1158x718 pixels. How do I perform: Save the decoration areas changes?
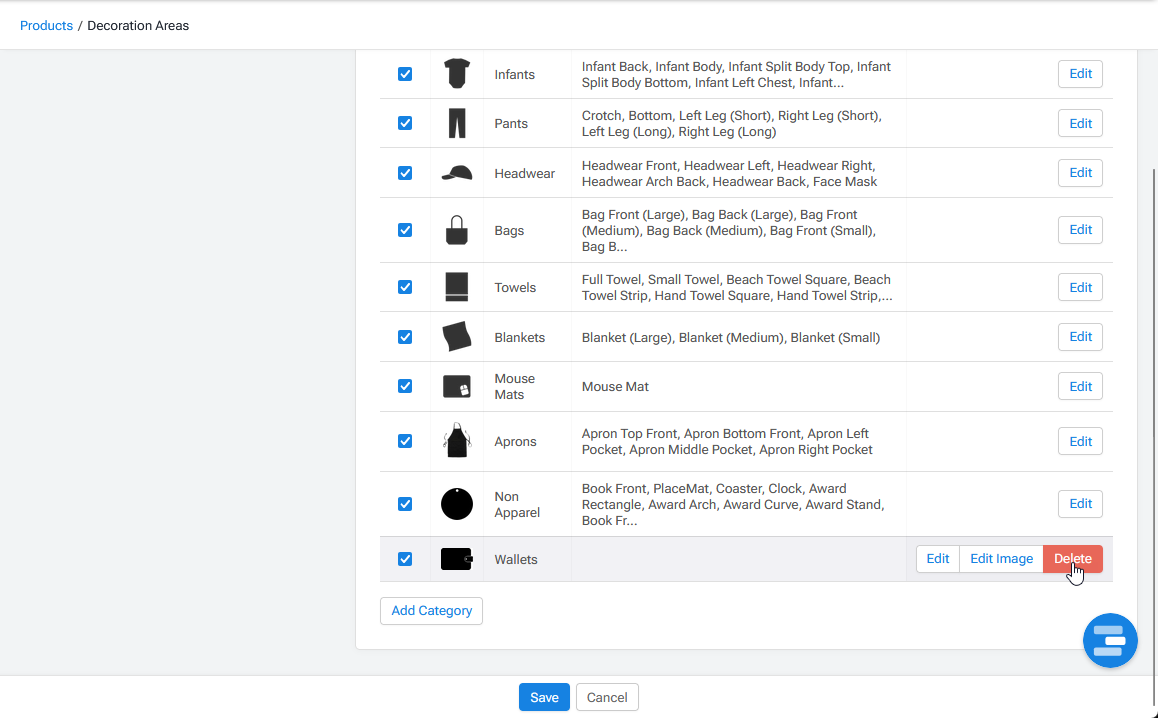544,697
